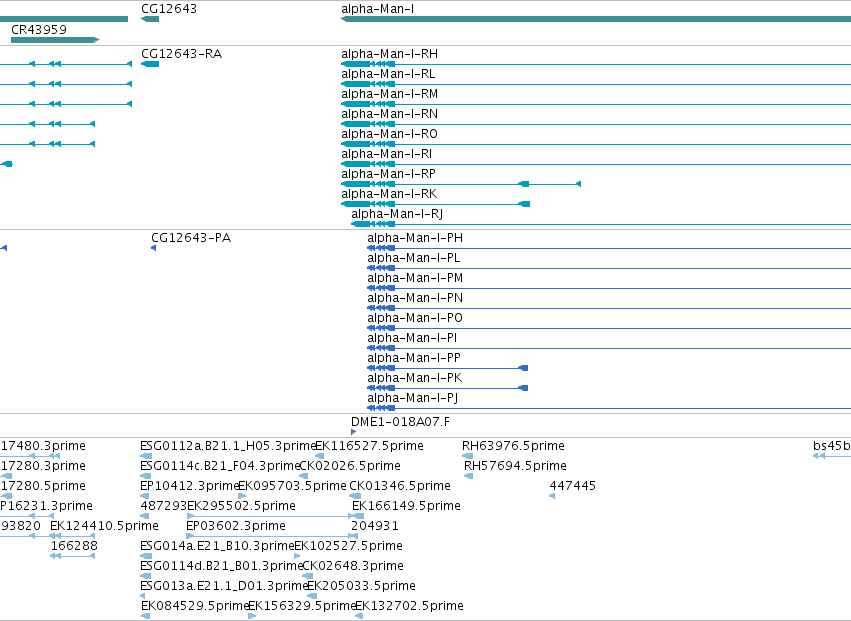Viewport: 851px width, 621px height.
Task: Click the alpha-Man-I-PN protein label
Action: (415, 298)
